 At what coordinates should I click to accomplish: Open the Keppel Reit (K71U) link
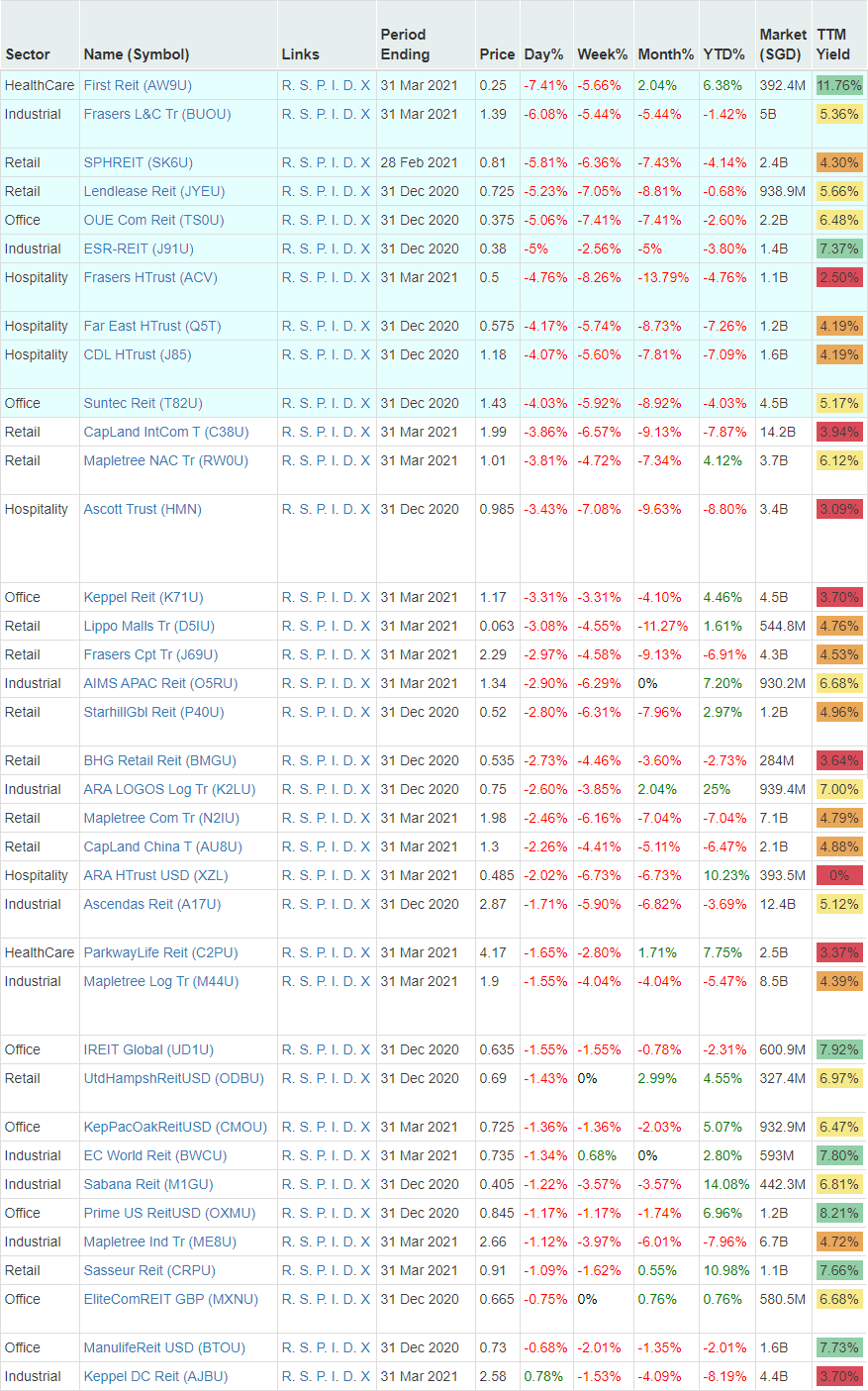tap(144, 597)
